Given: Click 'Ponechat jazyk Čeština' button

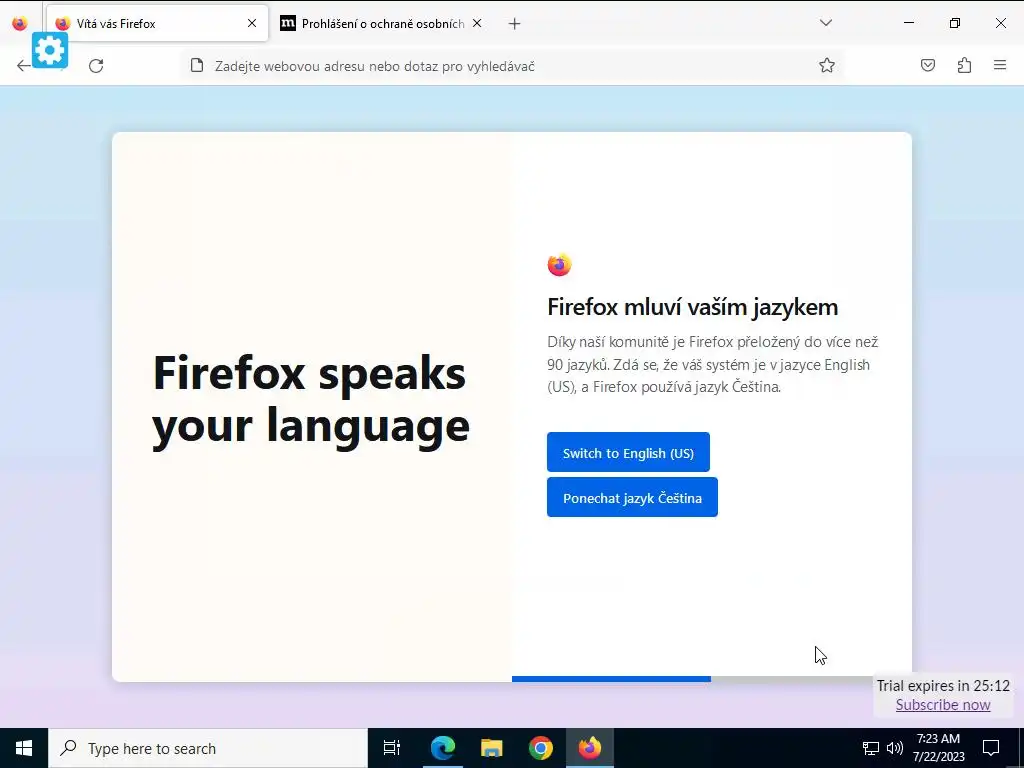Looking at the screenshot, I should tap(632, 497).
